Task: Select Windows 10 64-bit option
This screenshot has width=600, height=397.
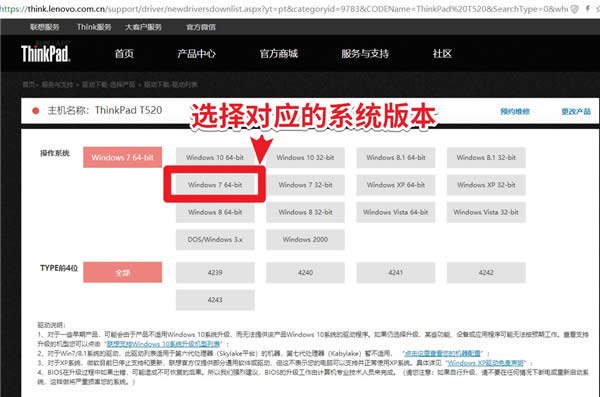Action: coord(215,157)
